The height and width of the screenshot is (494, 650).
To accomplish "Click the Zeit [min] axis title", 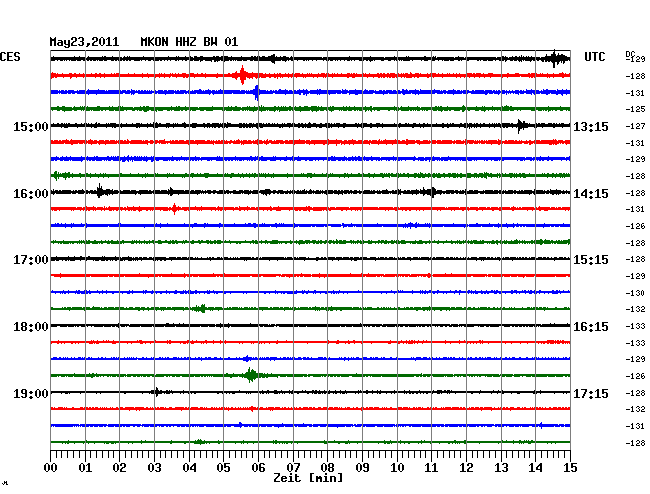I will click(308, 478).
